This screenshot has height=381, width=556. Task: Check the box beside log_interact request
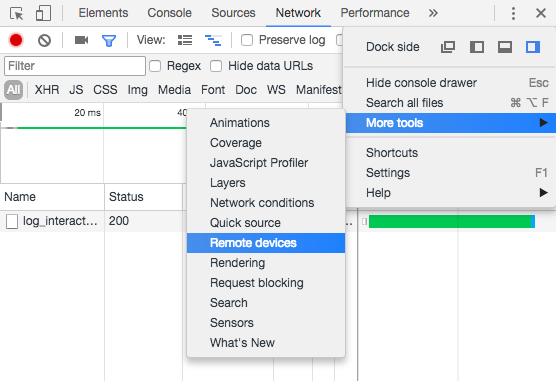(12, 221)
